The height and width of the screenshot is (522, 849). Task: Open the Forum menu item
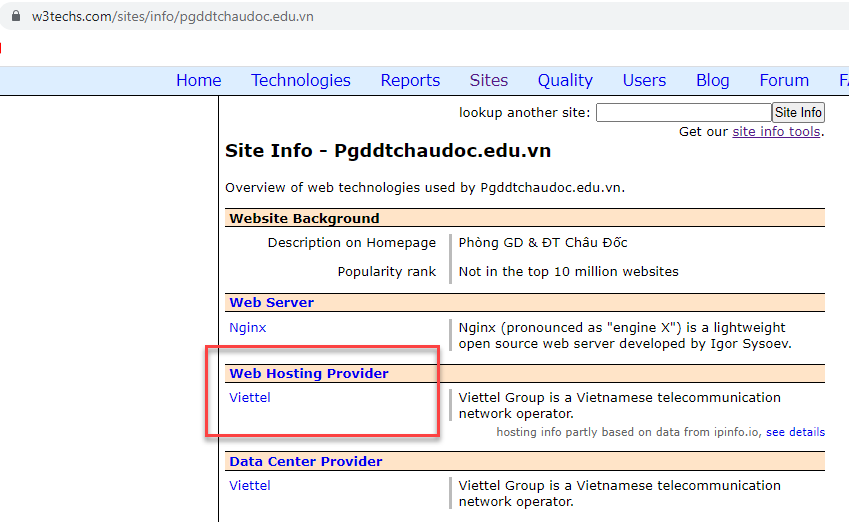tap(783, 80)
